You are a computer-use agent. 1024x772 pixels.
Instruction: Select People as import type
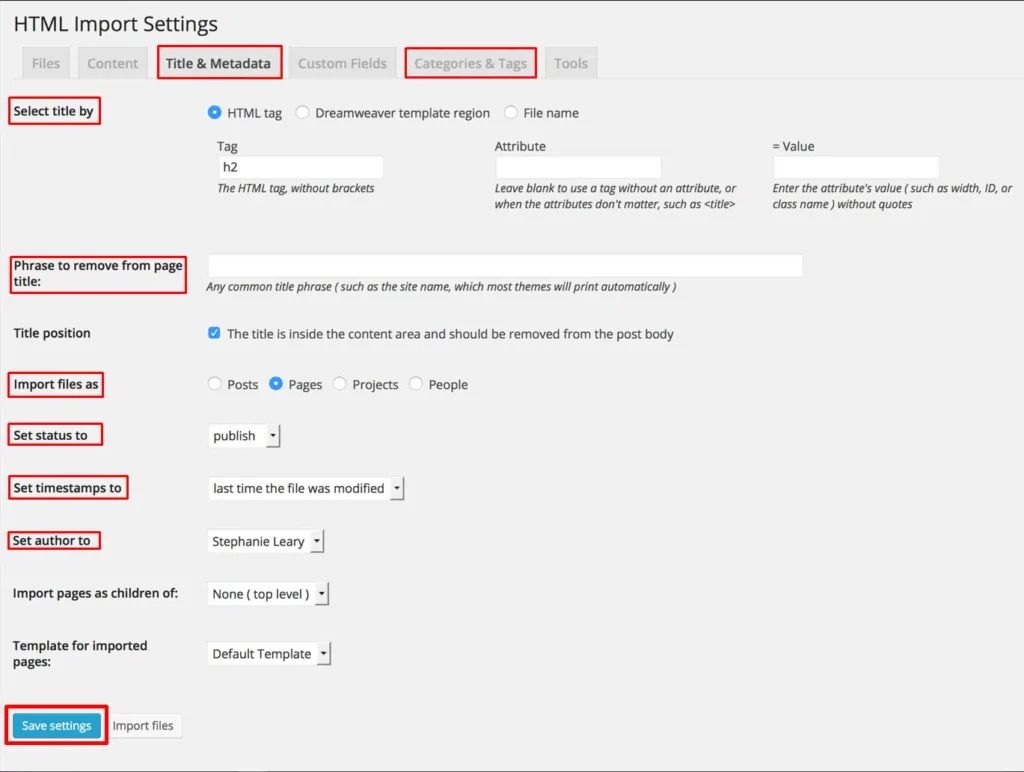coord(416,384)
